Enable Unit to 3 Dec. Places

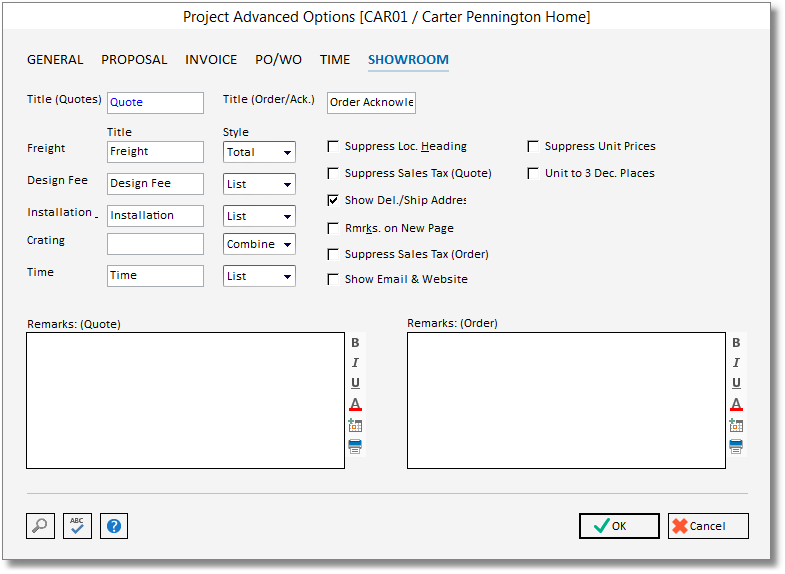pos(533,174)
